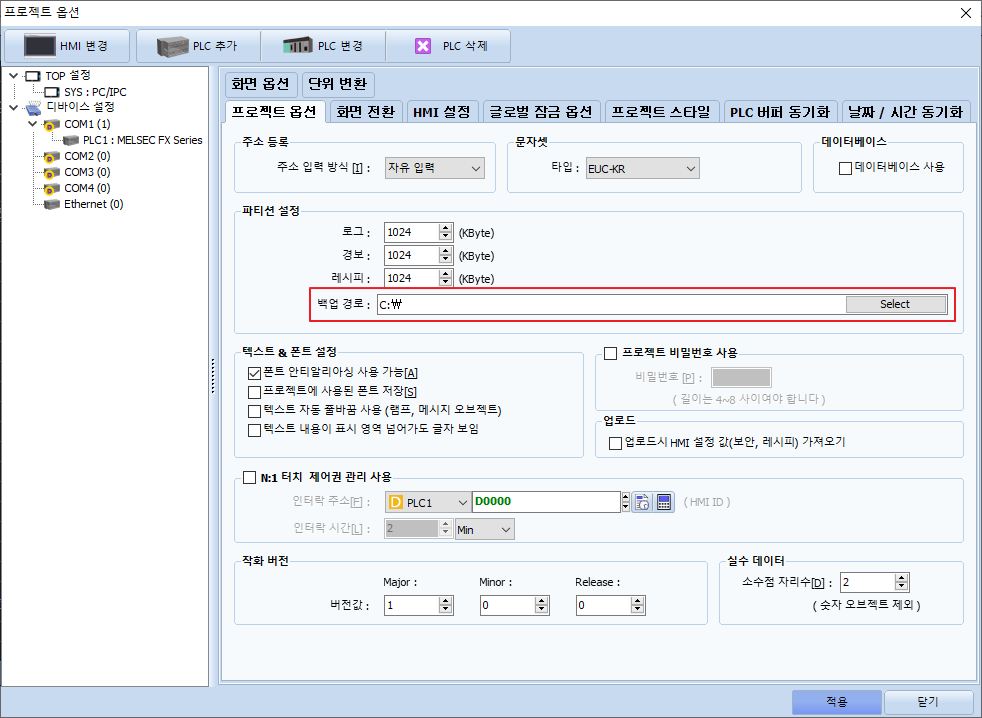Enable 데이터베이스 사용 checkbox
The width and height of the screenshot is (982, 718).
(845, 168)
